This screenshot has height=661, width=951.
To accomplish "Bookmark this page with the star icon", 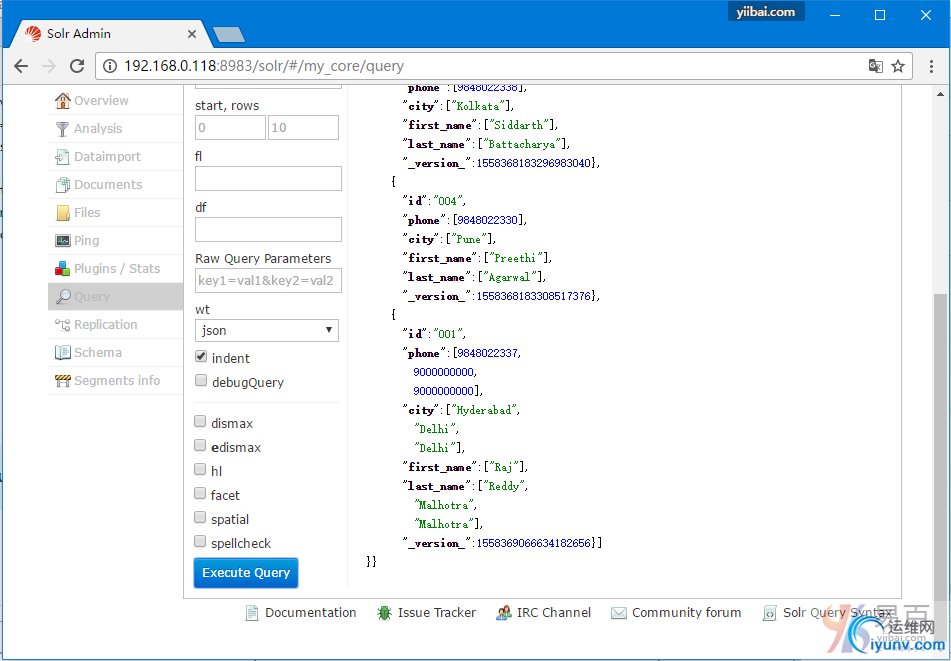I will click(x=898, y=66).
